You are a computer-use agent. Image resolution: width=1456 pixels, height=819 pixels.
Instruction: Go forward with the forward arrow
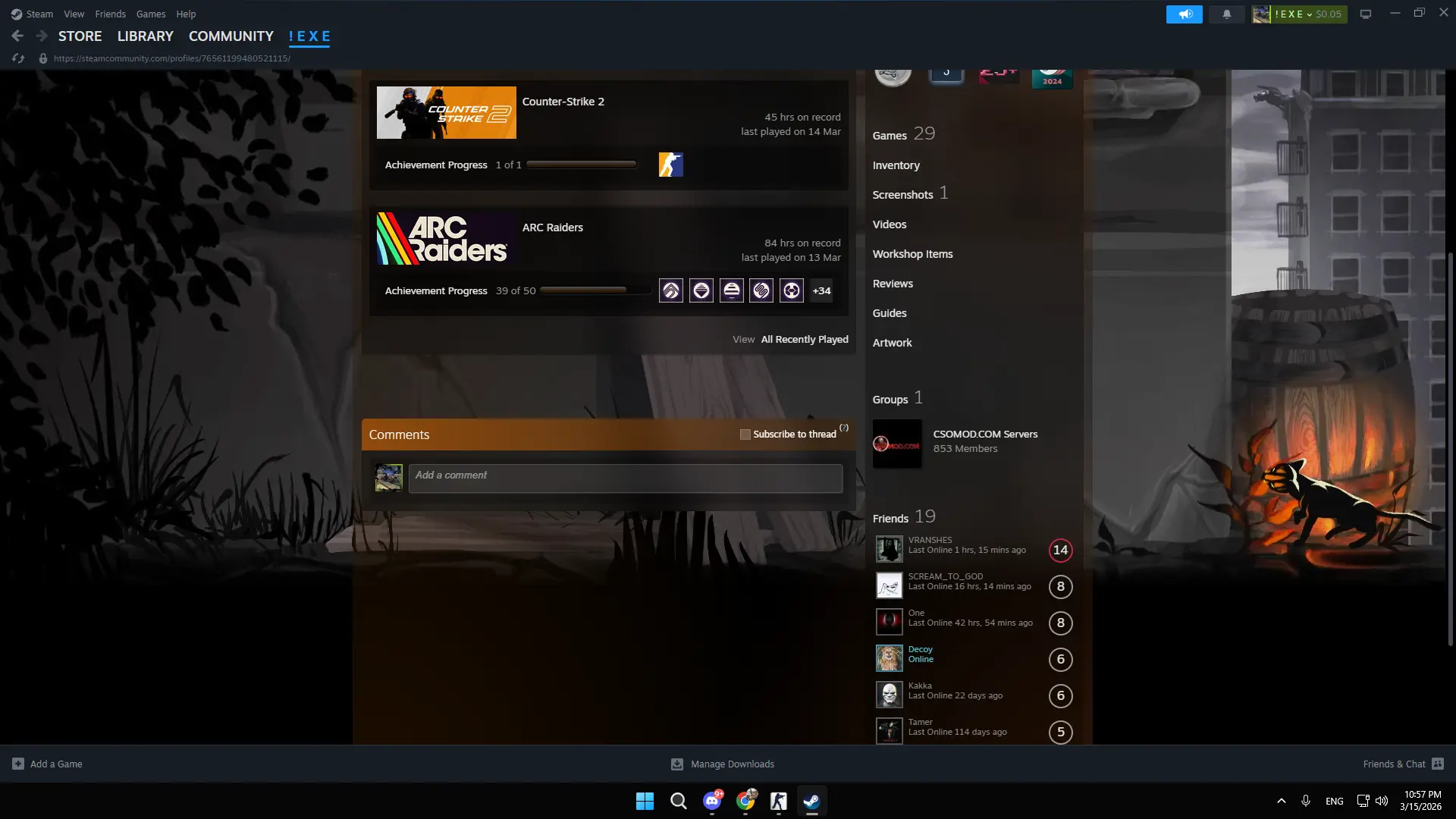click(x=42, y=36)
